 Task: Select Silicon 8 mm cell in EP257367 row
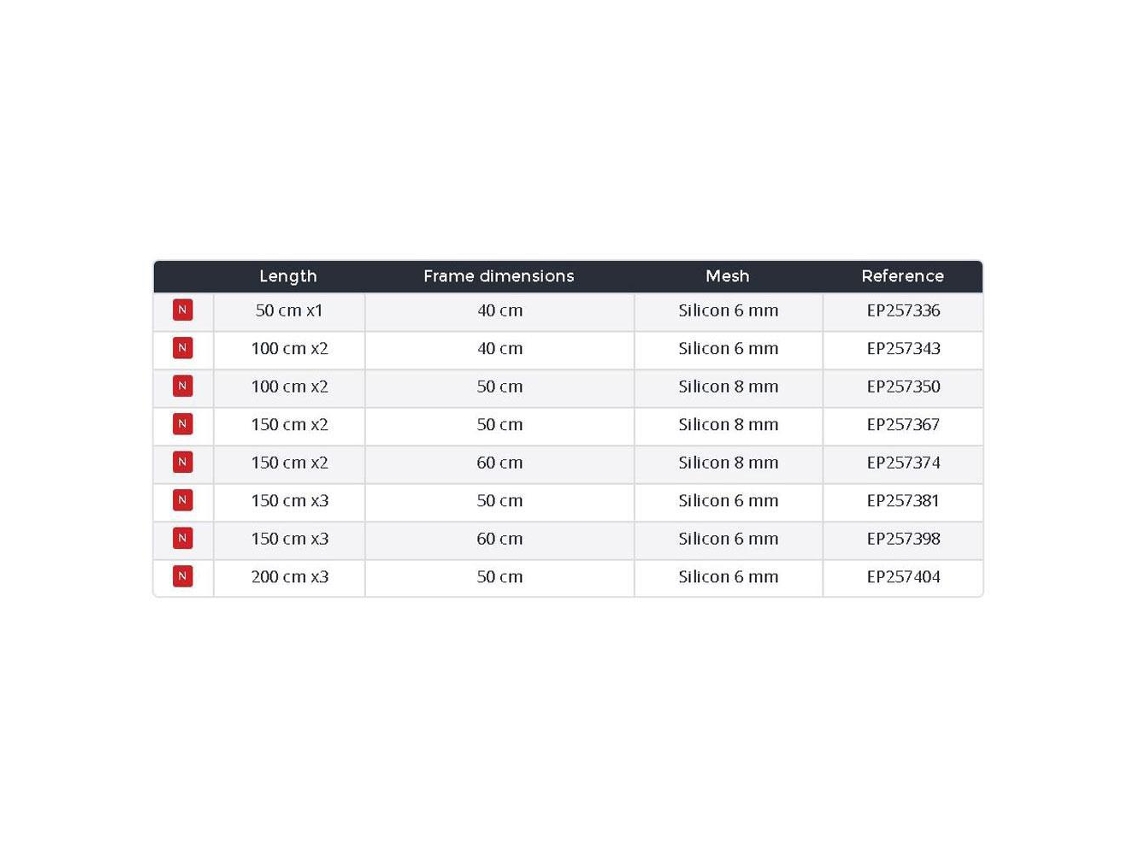(728, 425)
